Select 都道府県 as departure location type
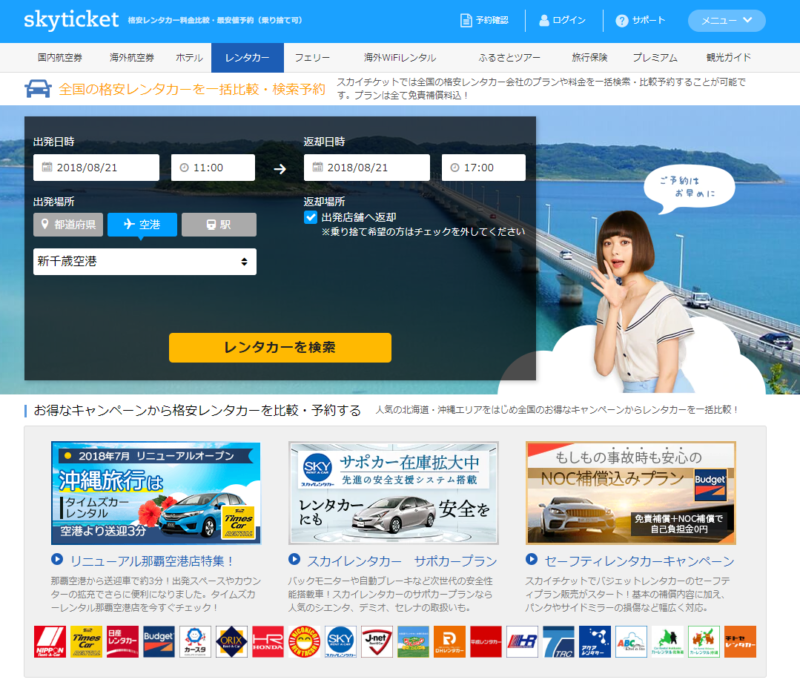The height and width of the screenshot is (691, 800). click(68, 224)
